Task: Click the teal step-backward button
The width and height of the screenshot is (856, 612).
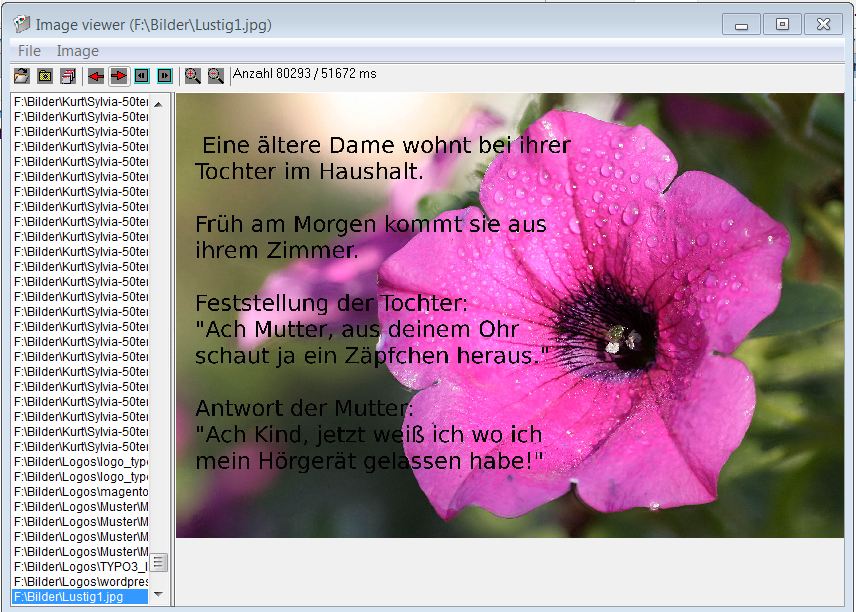Action: [142, 76]
